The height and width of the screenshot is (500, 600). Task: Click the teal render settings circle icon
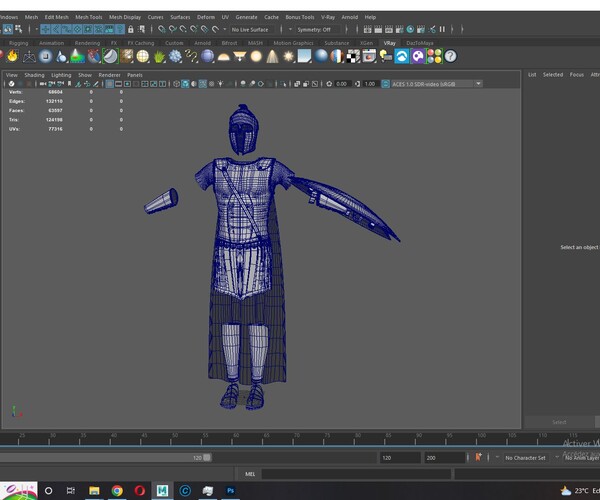click(410, 29)
